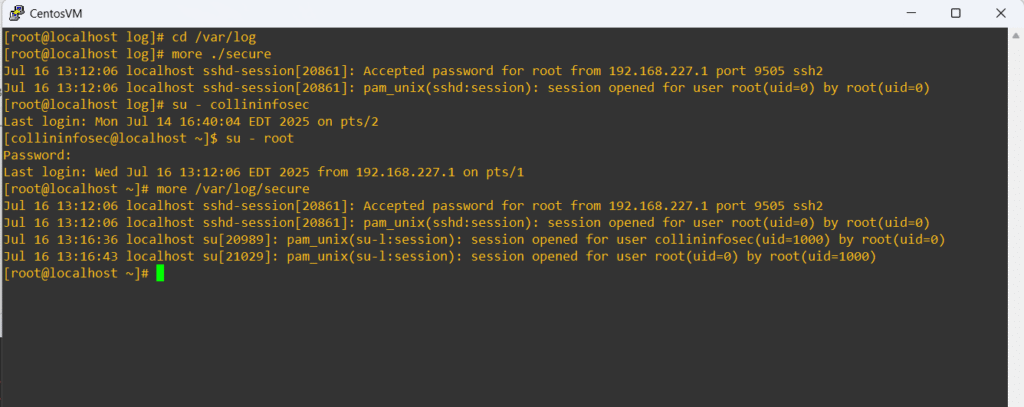Click the "cd /var/log" command text
1024x407 pixels.
click(x=211, y=37)
